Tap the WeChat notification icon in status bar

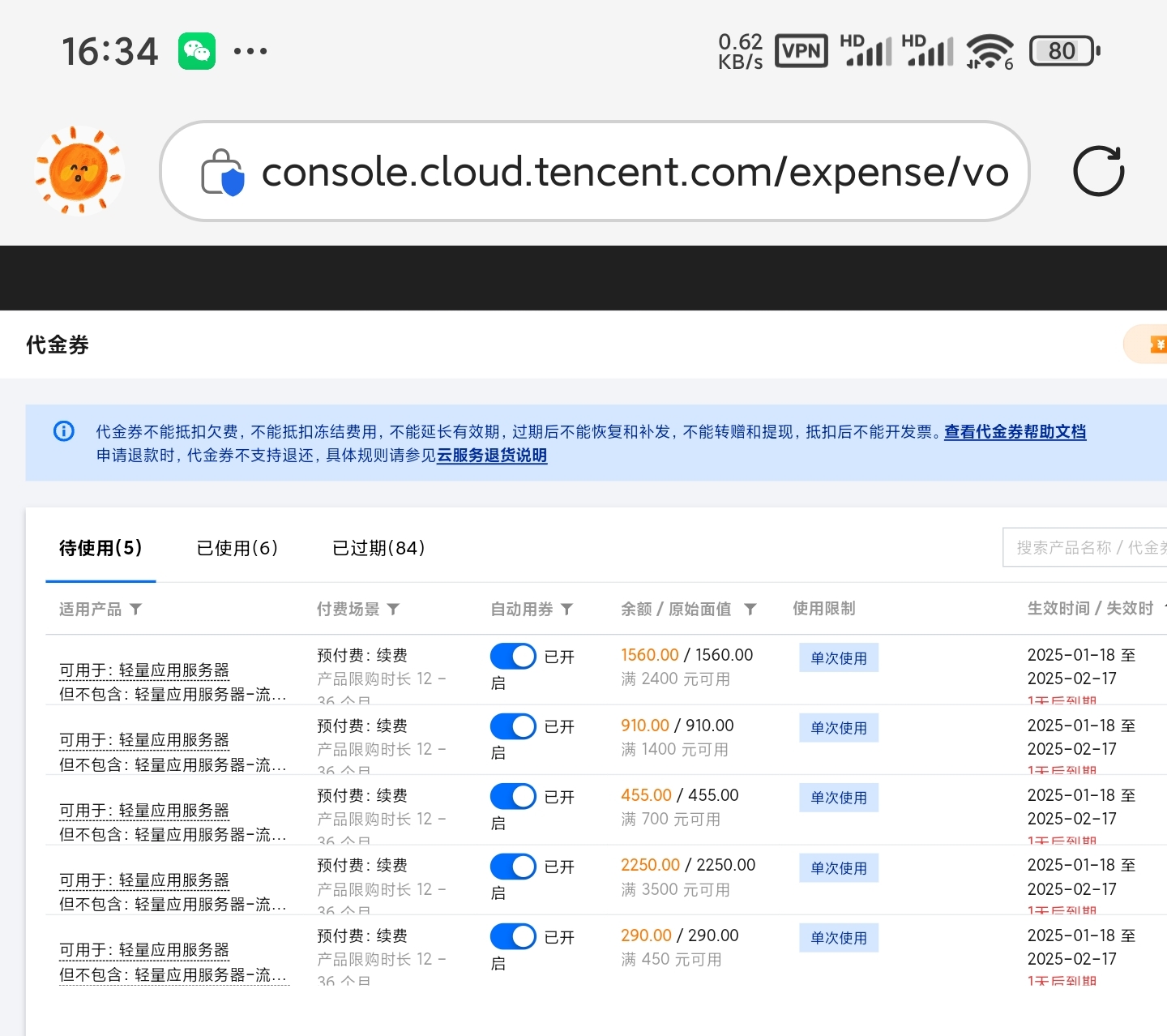pos(197,51)
